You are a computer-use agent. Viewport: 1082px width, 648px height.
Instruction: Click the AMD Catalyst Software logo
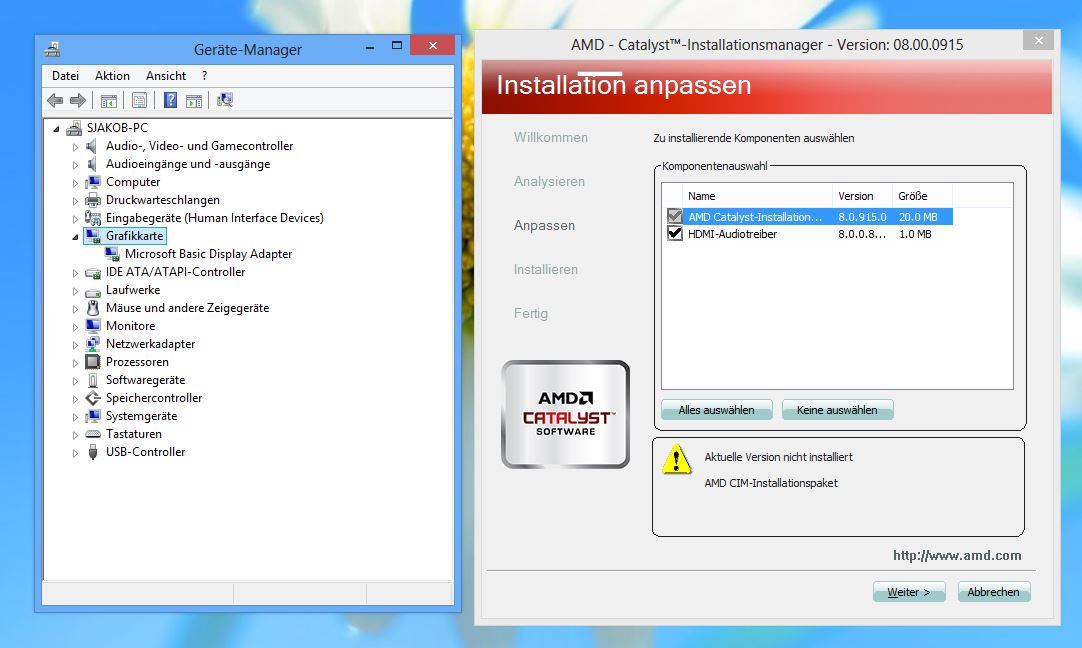pos(566,414)
